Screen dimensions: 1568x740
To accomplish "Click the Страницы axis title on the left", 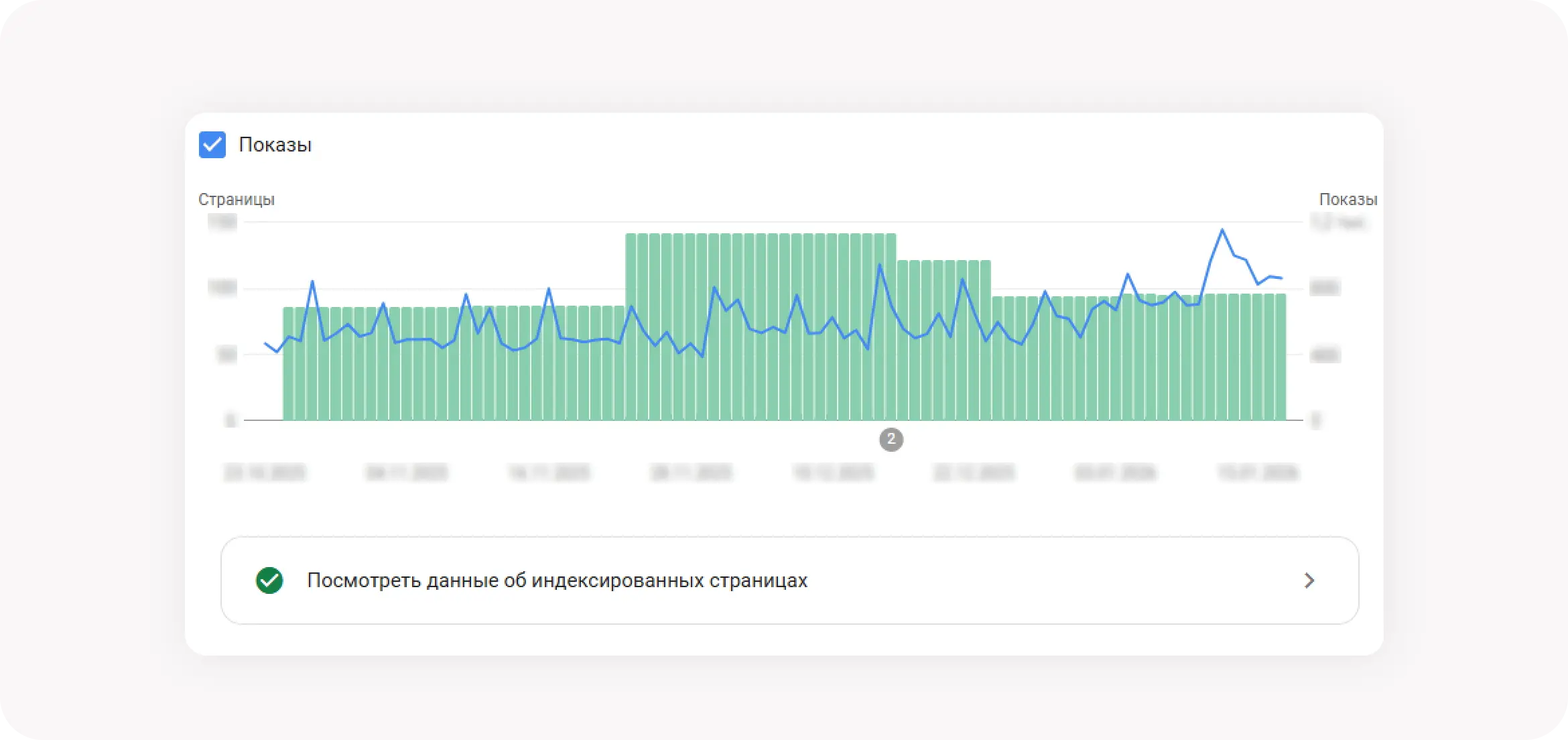I will click(236, 200).
